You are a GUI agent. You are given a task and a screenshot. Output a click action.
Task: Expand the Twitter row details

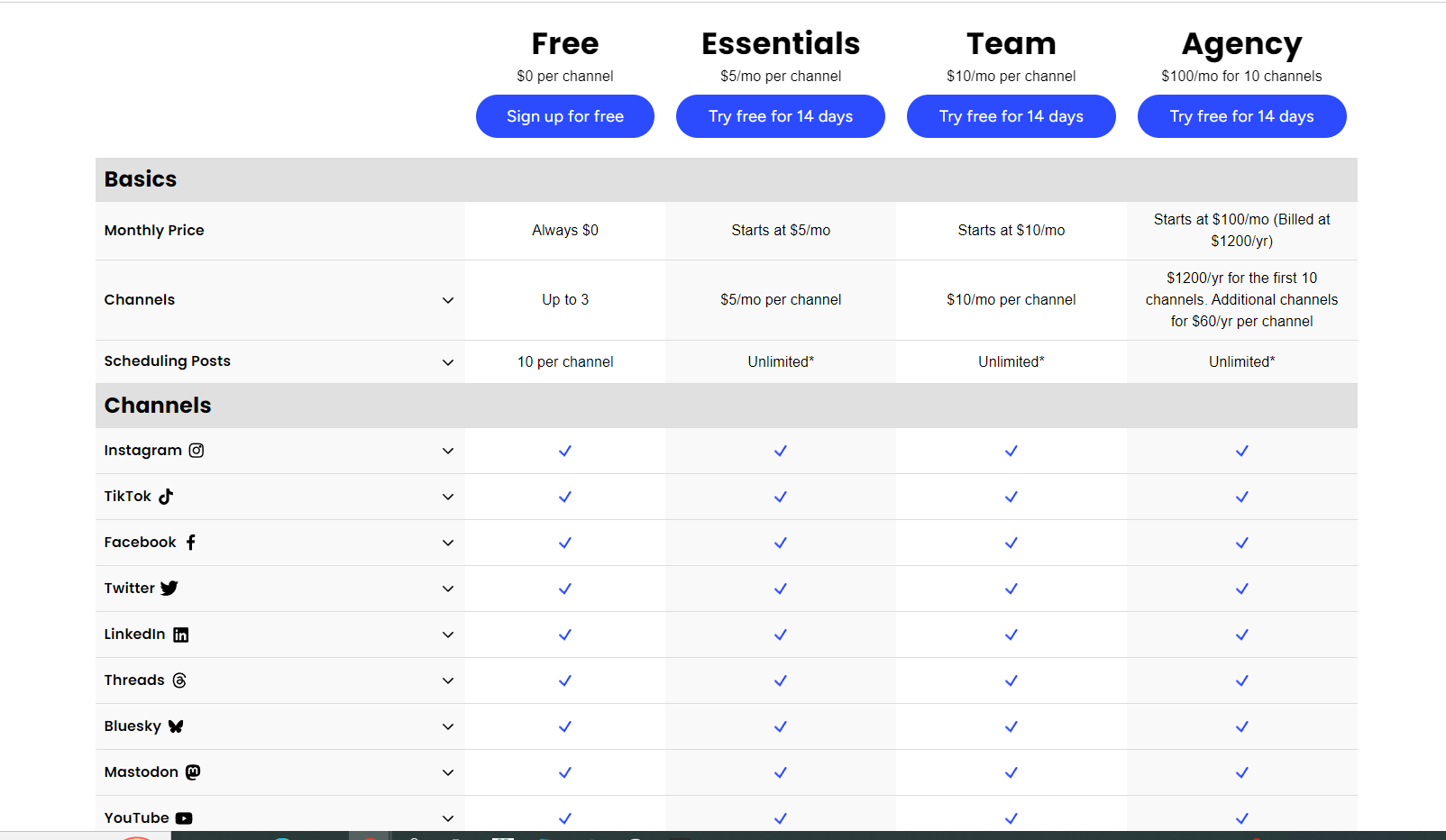pos(448,589)
